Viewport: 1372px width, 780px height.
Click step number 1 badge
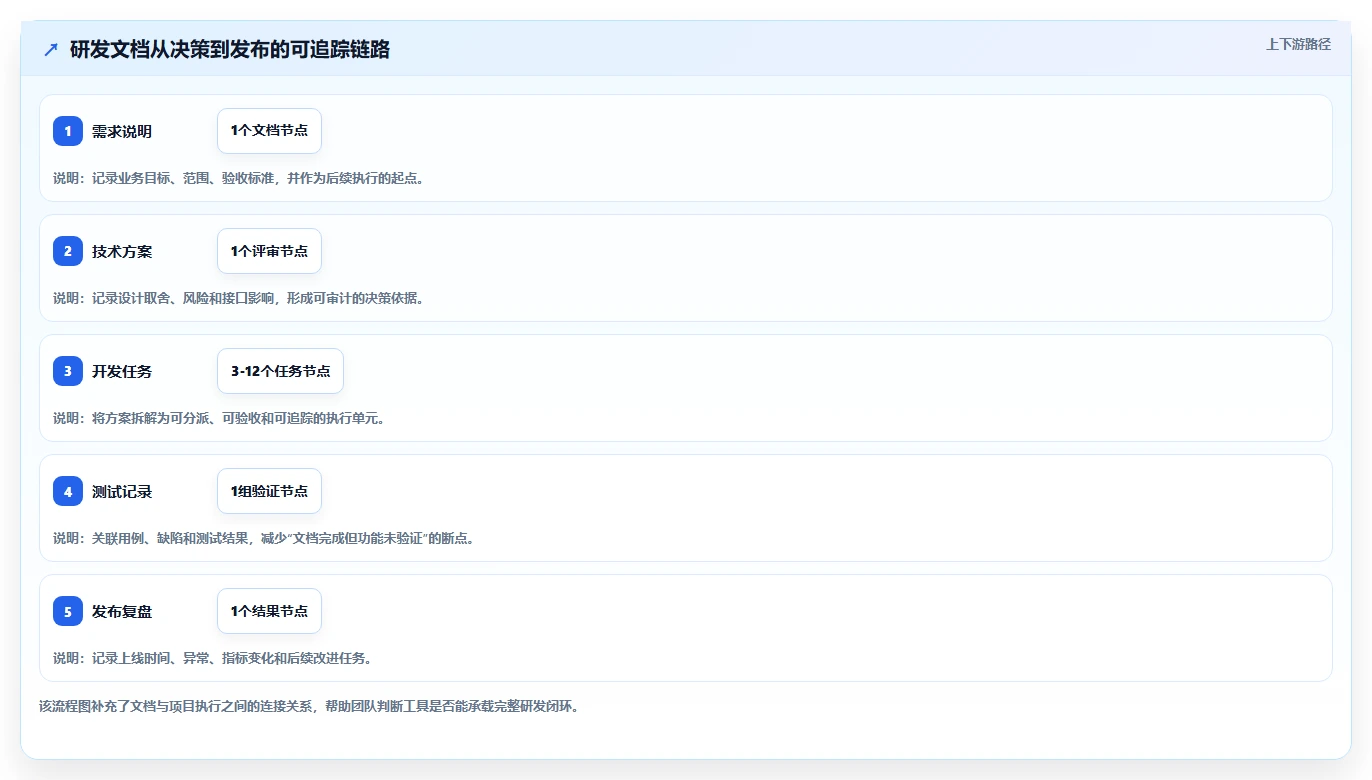tap(68, 131)
